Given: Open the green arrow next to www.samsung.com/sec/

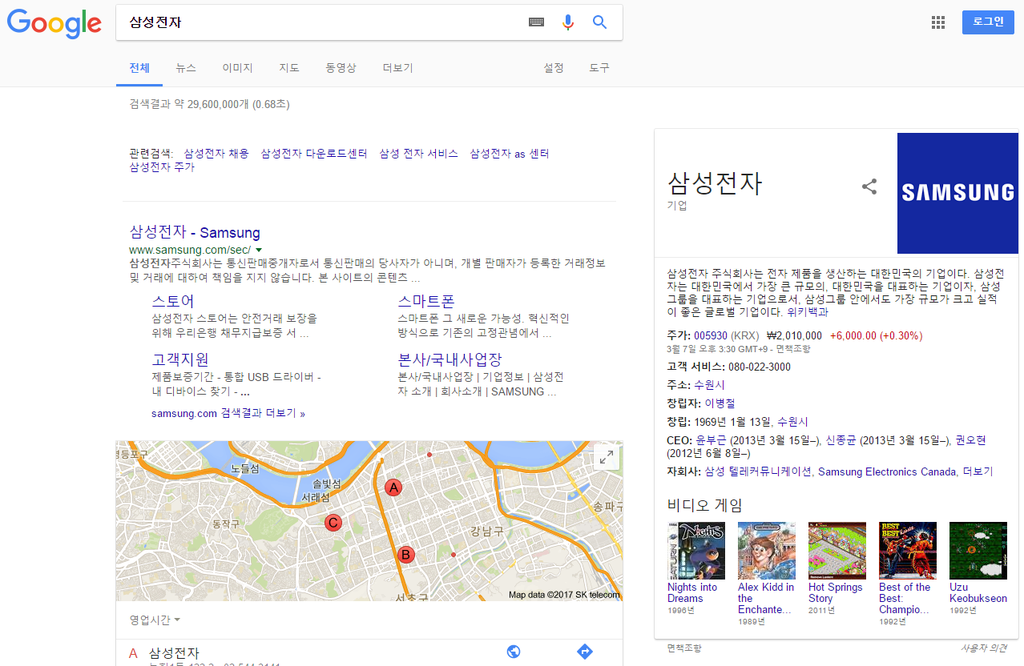Looking at the screenshot, I should [x=259, y=250].
